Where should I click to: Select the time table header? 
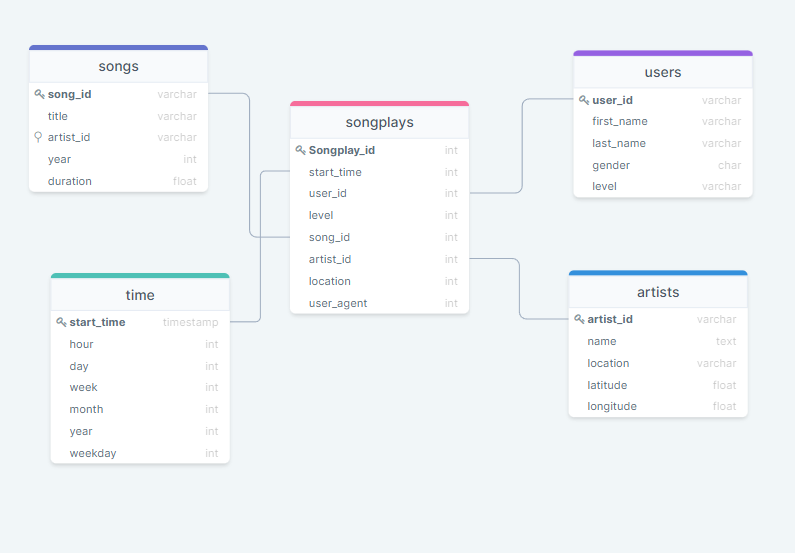tap(140, 295)
